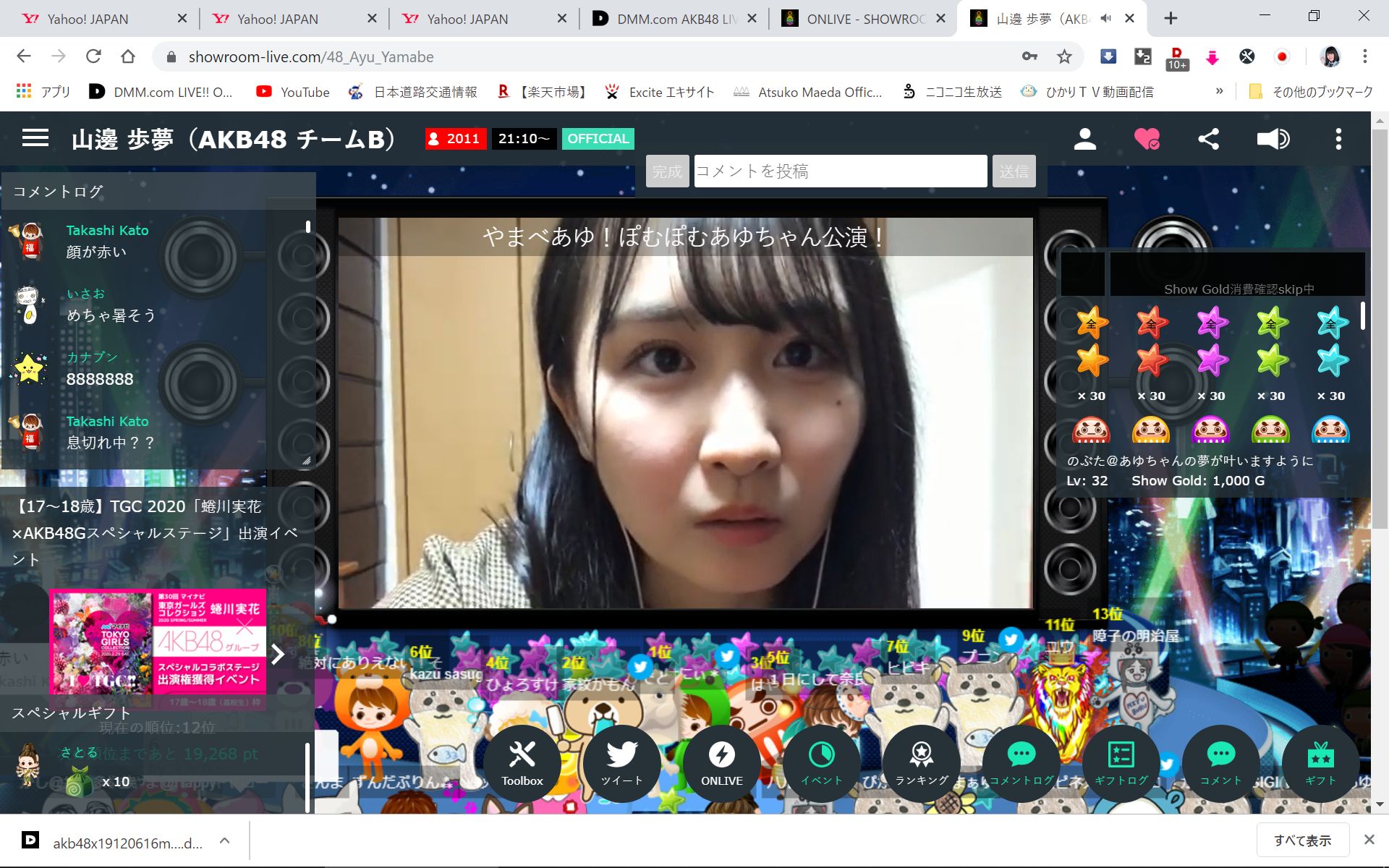
Task: Focus the コメントを投稿 comment input field
Action: pyautogui.click(x=841, y=171)
